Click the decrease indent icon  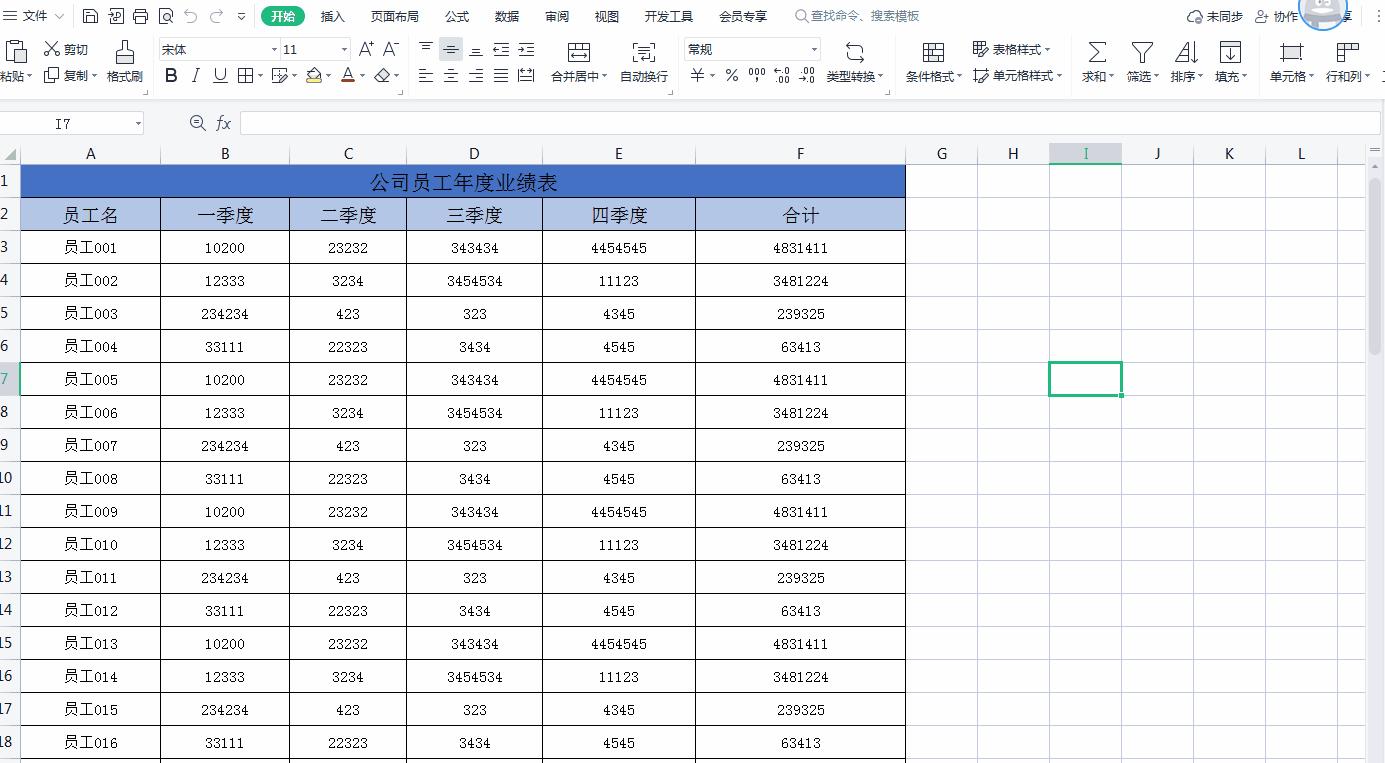[501, 49]
